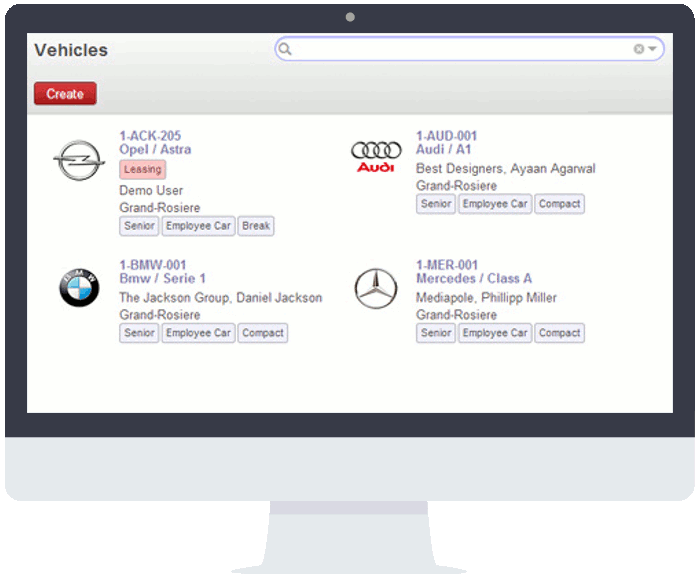Click the Opel logo icon
Viewport: 700px width, 578px height.
point(78,160)
